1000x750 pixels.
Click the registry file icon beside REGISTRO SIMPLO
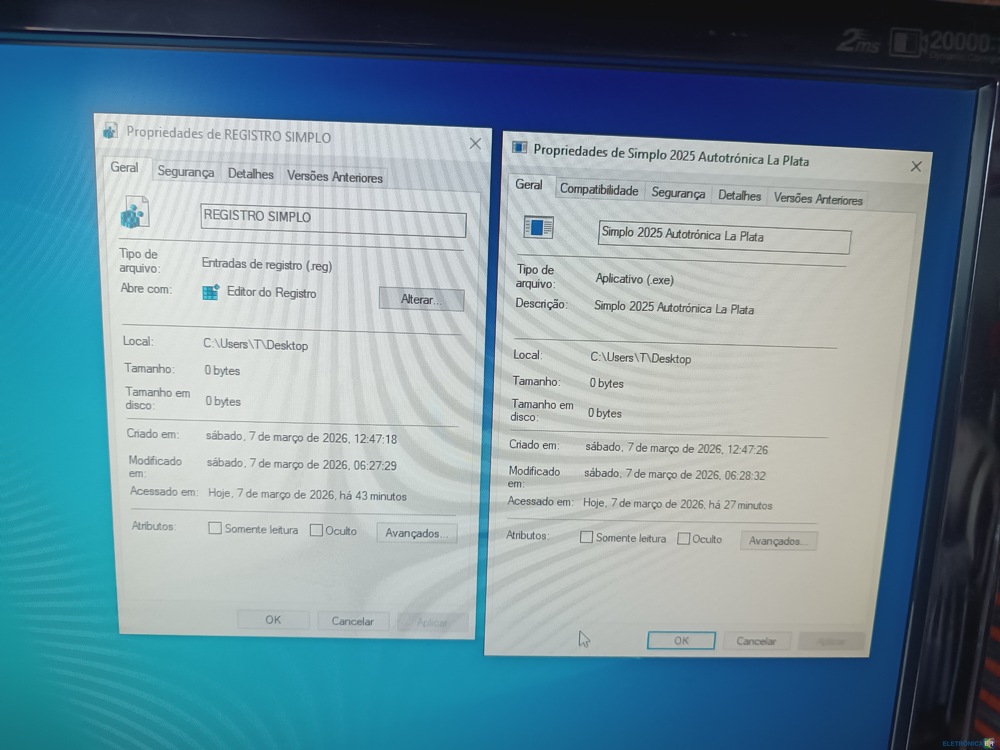134,213
